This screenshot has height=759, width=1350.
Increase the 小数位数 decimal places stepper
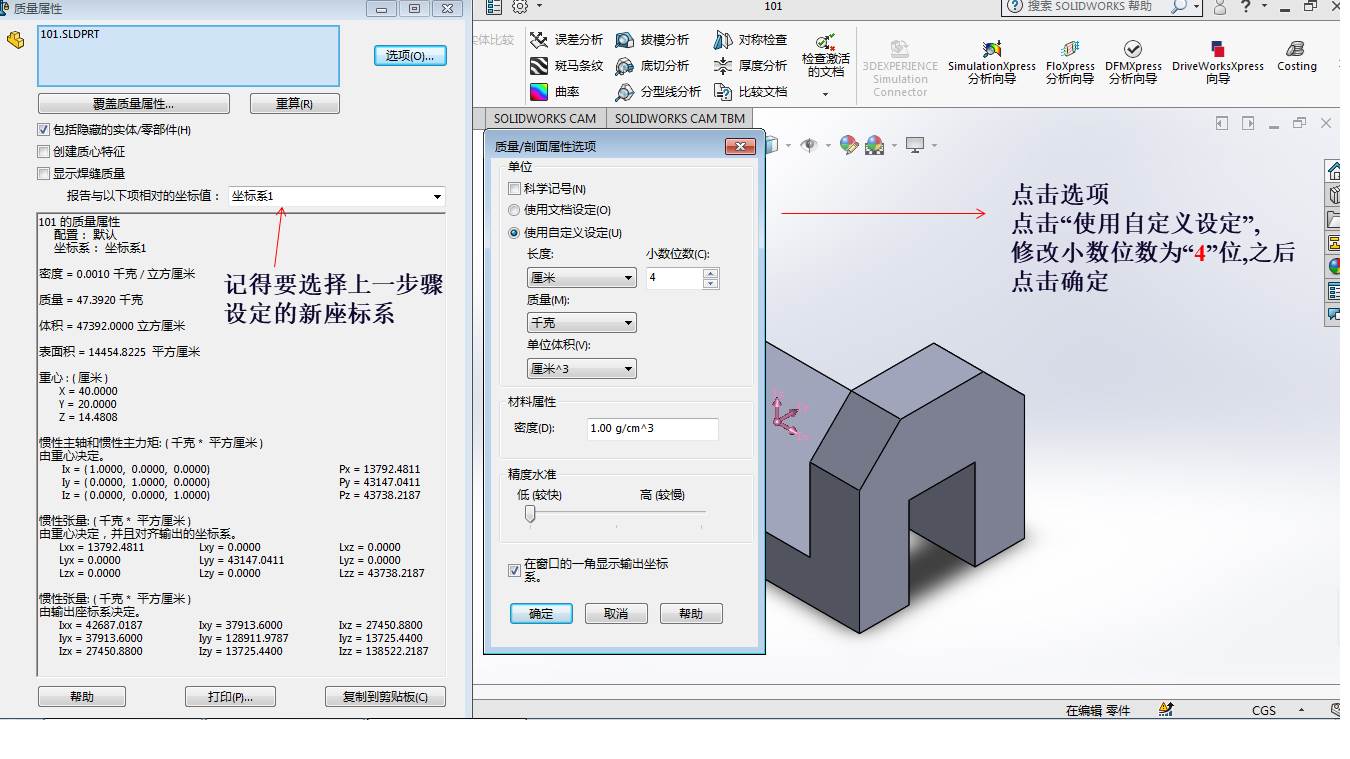pos(711,273)
